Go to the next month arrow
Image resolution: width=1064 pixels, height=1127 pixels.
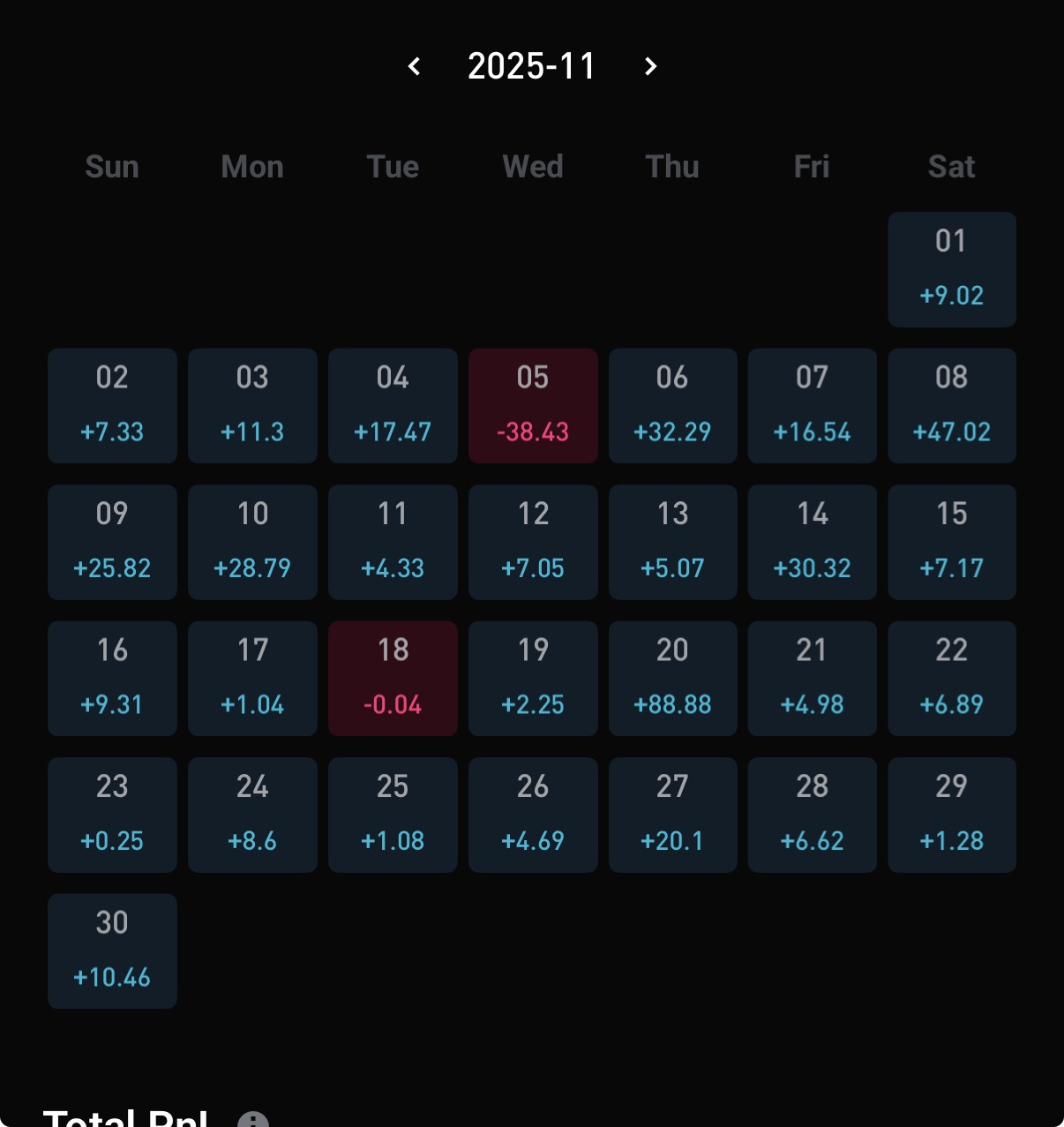[x=650, y=66]
